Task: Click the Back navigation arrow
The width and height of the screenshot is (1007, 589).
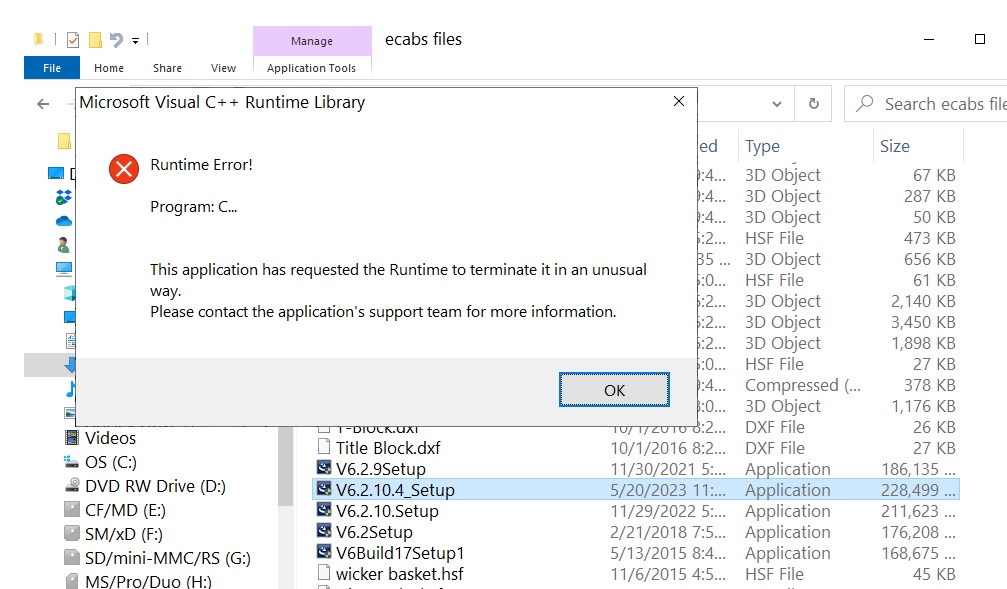Action: coord(43,104)
